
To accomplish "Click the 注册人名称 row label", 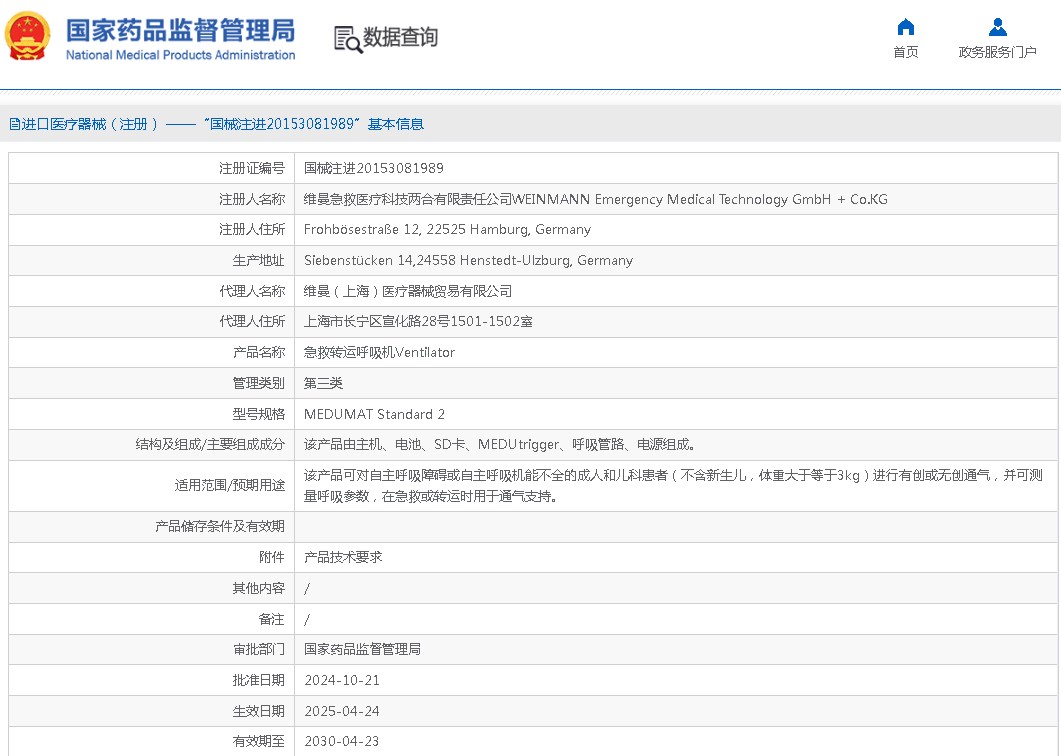I will point(252,199).
